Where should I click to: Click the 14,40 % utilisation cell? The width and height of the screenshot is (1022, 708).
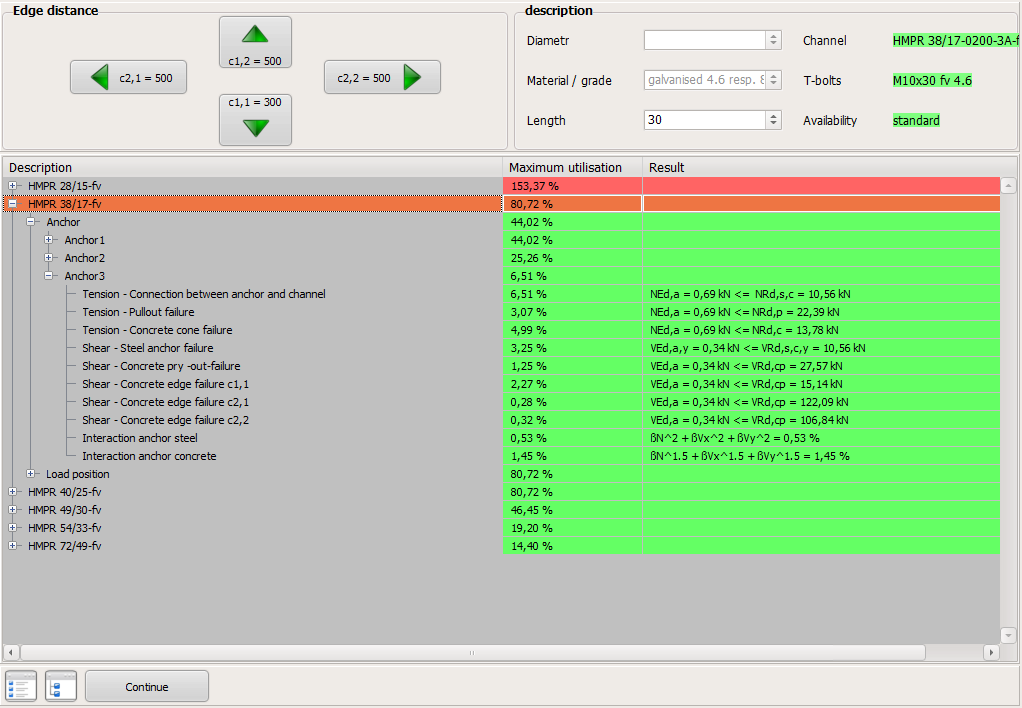click(572, 546)
